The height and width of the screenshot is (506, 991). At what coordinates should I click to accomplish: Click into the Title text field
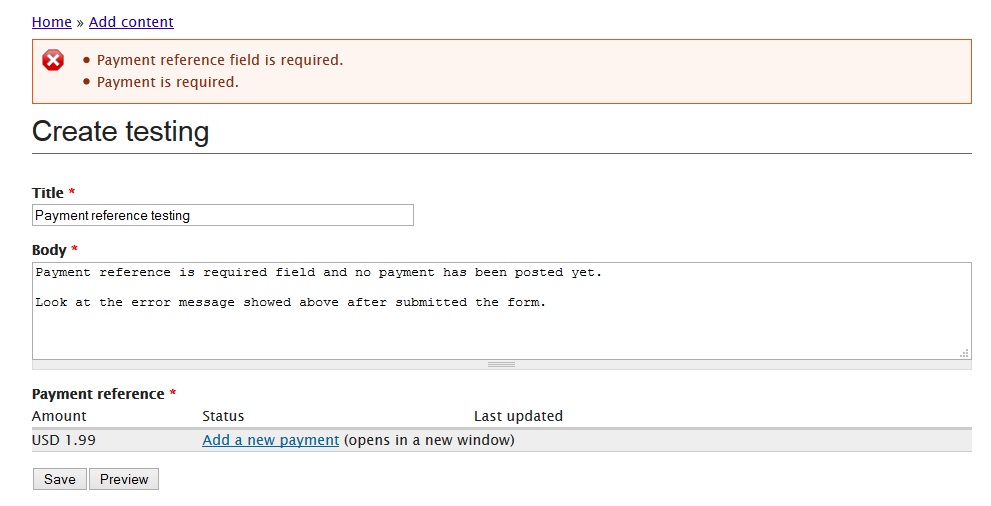coord(222,215)
